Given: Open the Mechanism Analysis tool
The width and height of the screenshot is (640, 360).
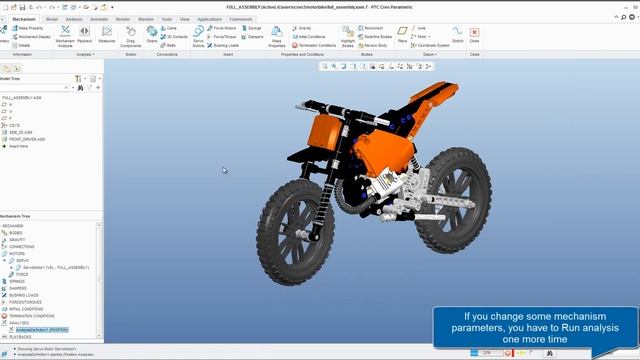Looking at the screenshot, I should (65, 36).
